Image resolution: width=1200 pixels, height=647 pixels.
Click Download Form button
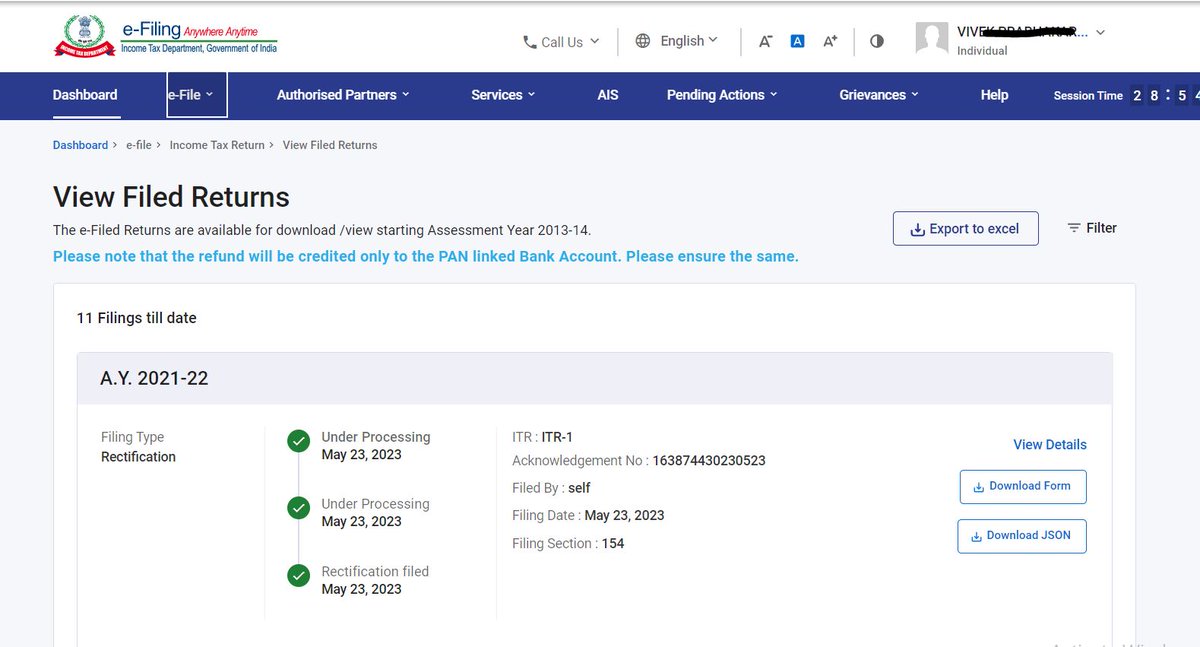click(1023, 487)
